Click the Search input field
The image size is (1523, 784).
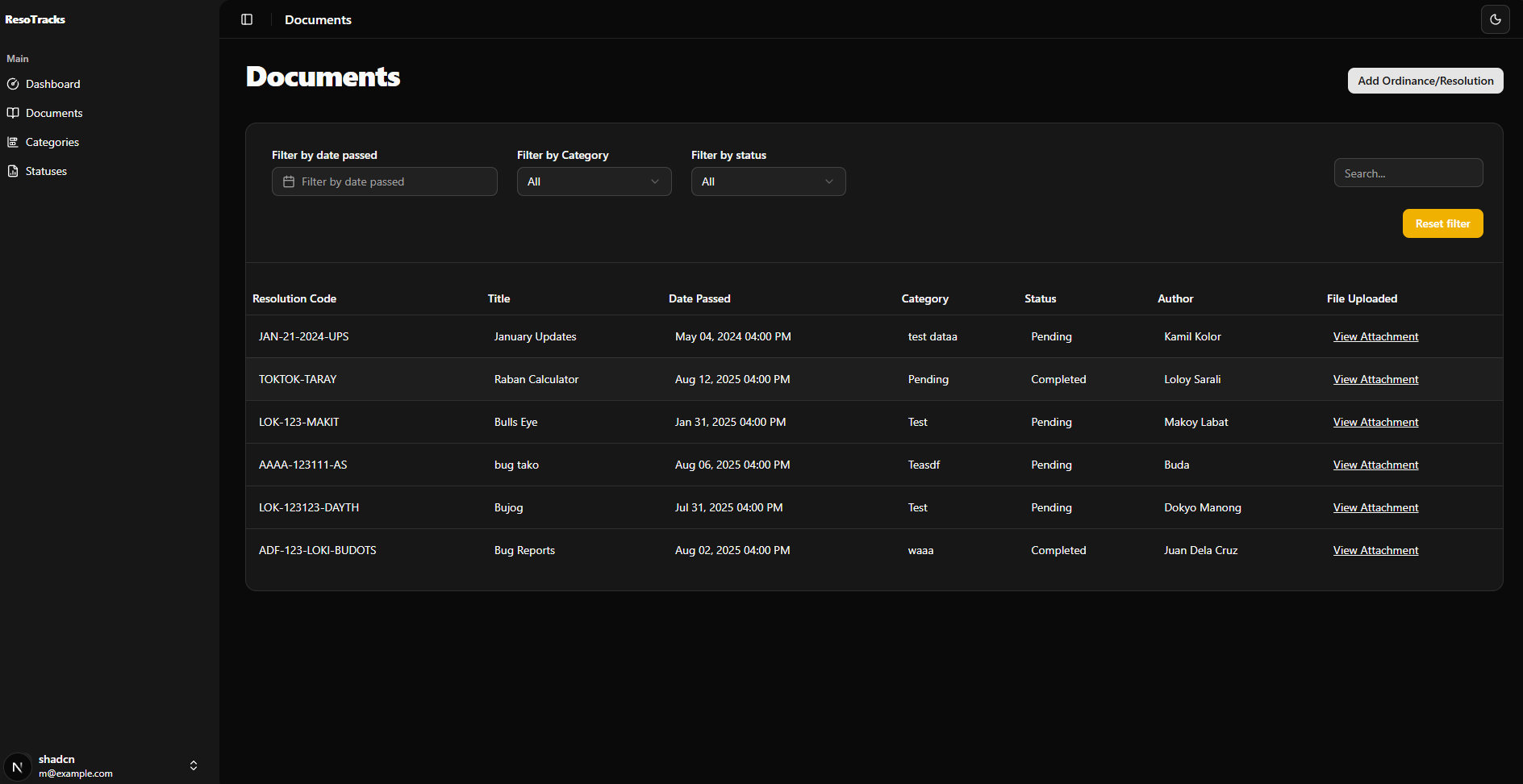tap(1408, 173)
